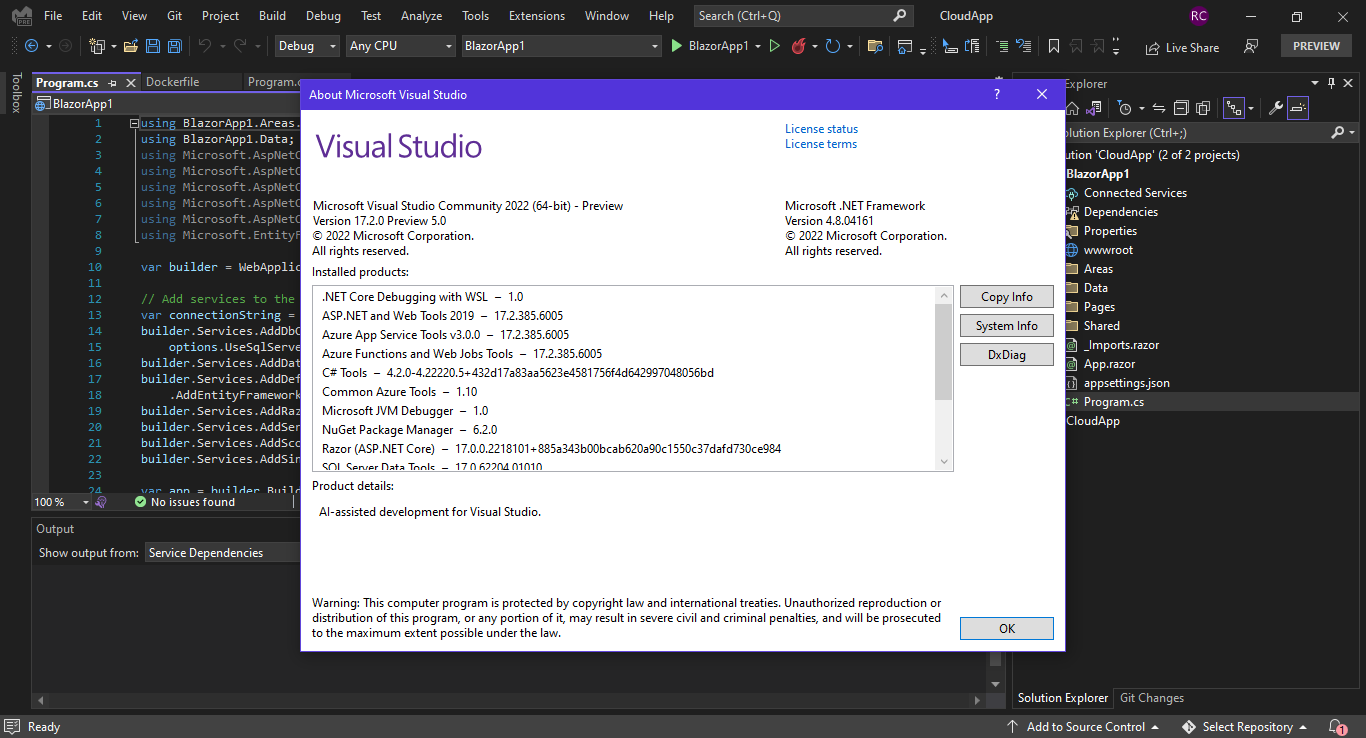Open dropdown arrow next to Start BlazorApp1

[x=758, y=46]
